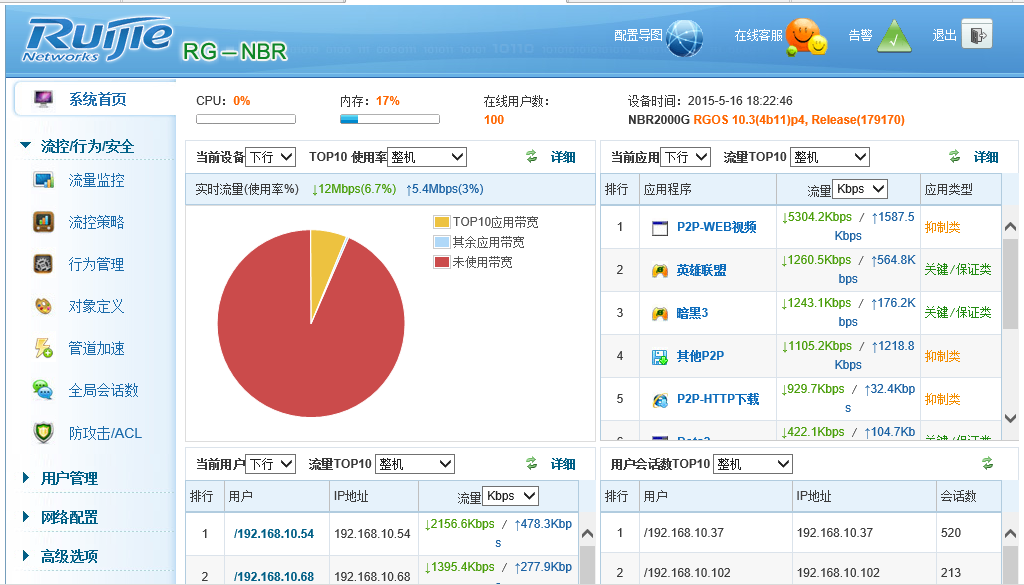Go to 系统首页 tab

(96, 99)
